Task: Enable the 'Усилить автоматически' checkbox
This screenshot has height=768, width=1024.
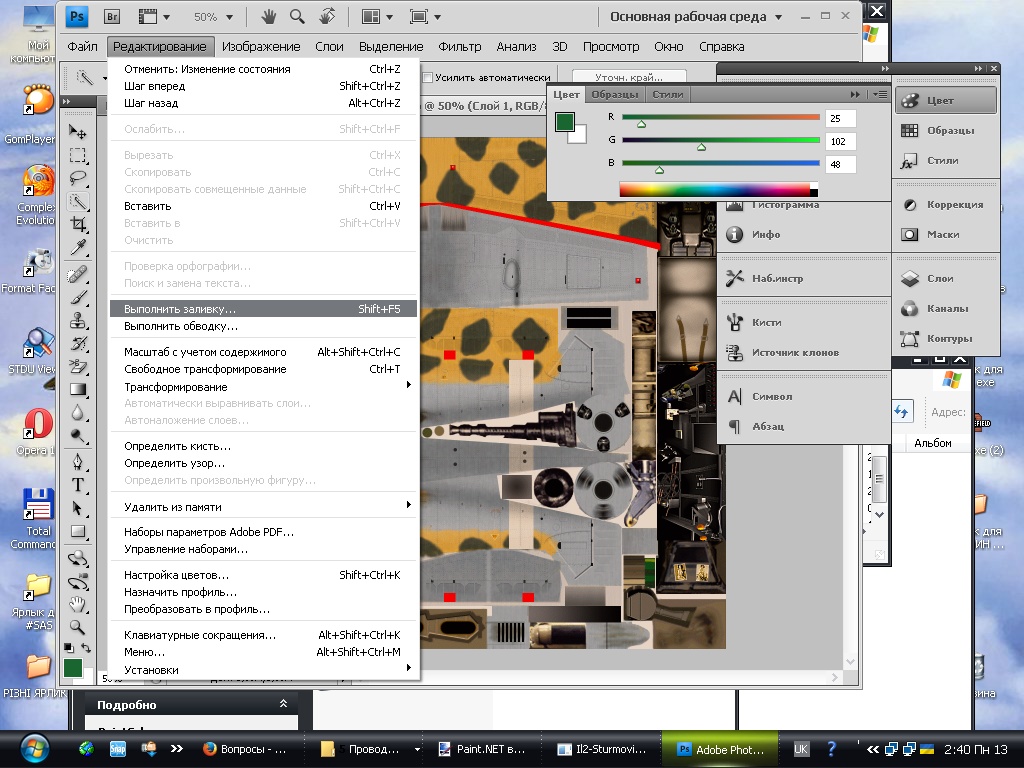Action: coord(429,78)
